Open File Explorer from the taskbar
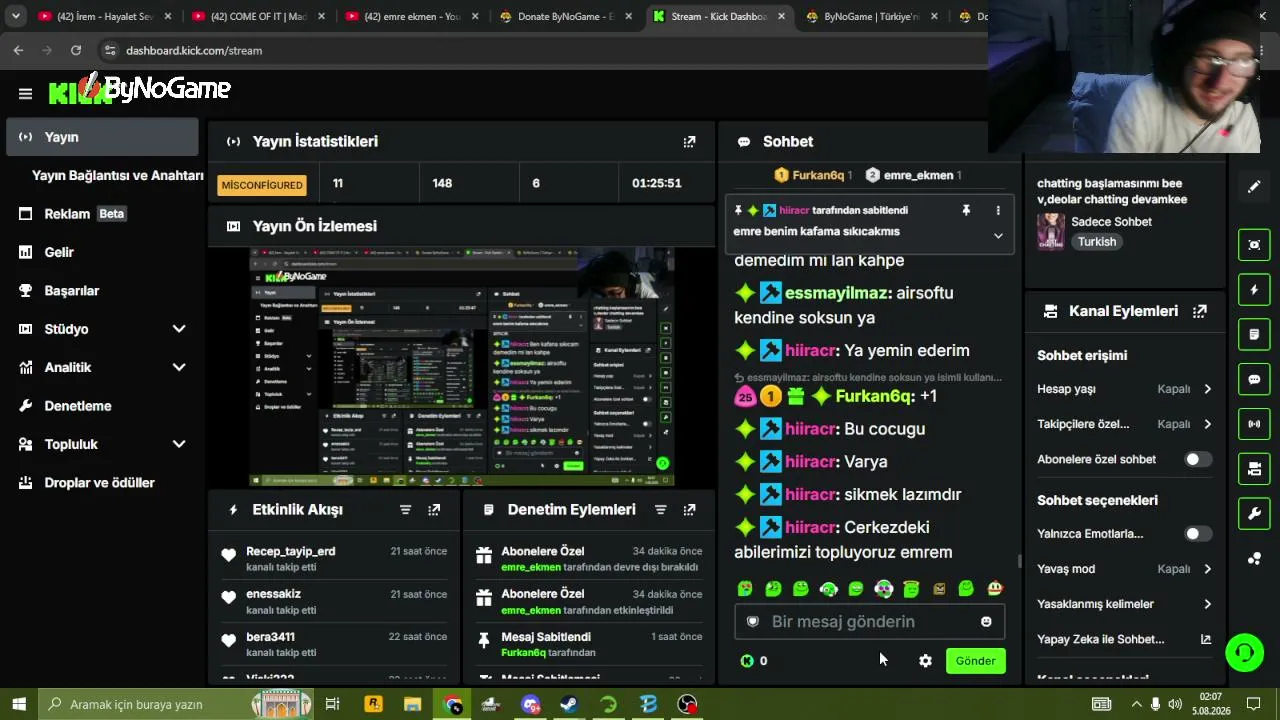The height and width of the screenshot is (720, 1280). [x=412, y=705]
